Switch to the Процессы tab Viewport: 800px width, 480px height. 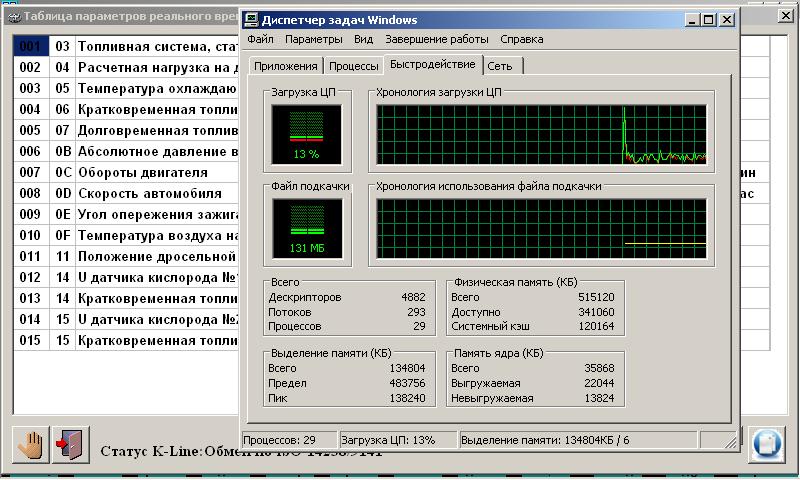353,66
